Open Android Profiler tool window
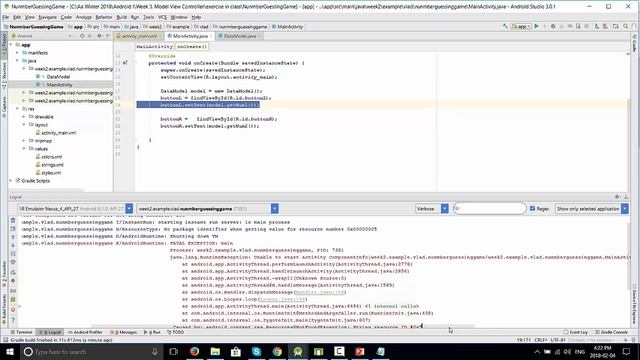This screenshot has width=640, height=360. point(85,332)
